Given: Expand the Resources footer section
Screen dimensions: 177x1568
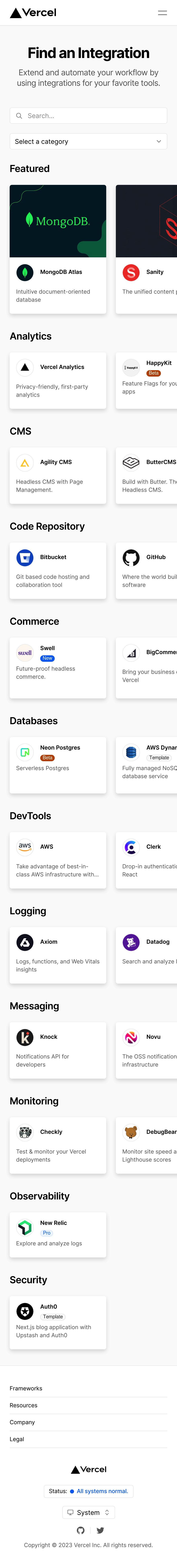Looking at the screenshot, I should click(88, 1405).
